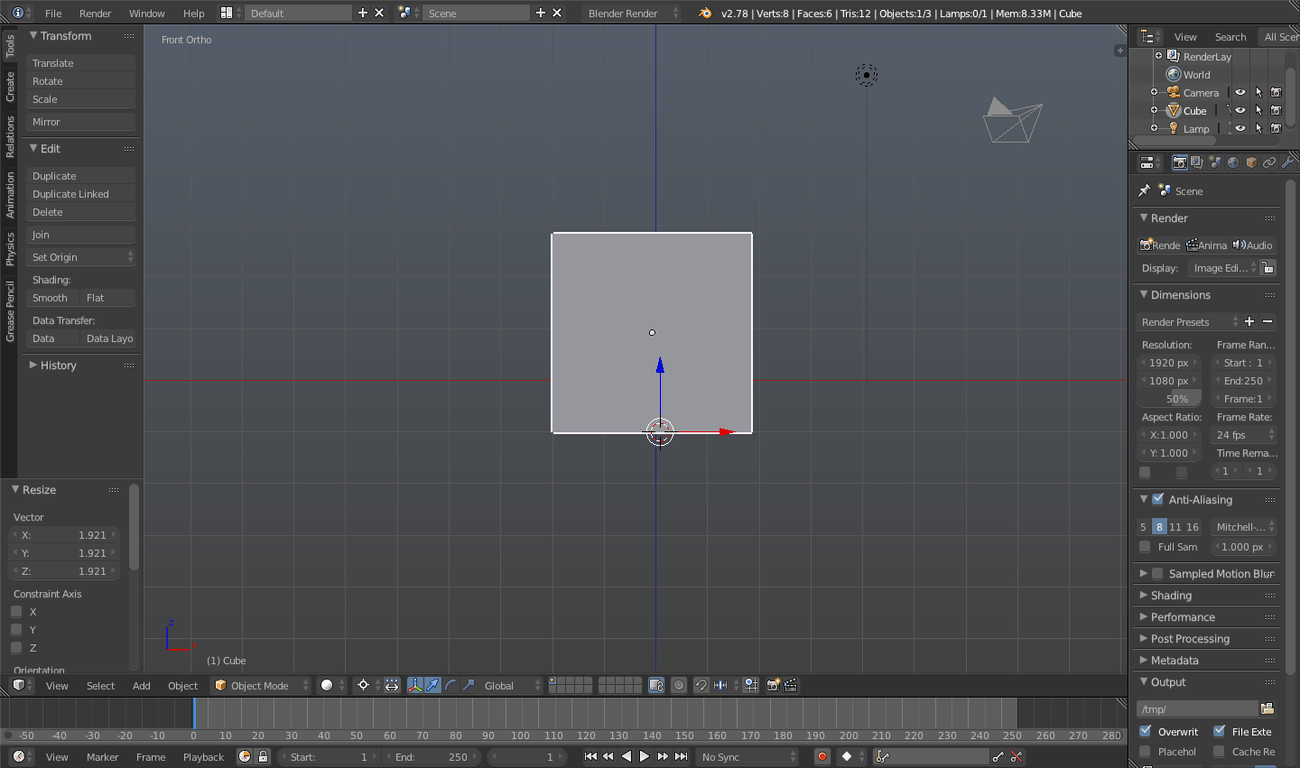Viewport: 1300px width, 768px height.
Task: Enable the Sampled Motion Blur checkbox
Action: click(x=1158, y=573)
